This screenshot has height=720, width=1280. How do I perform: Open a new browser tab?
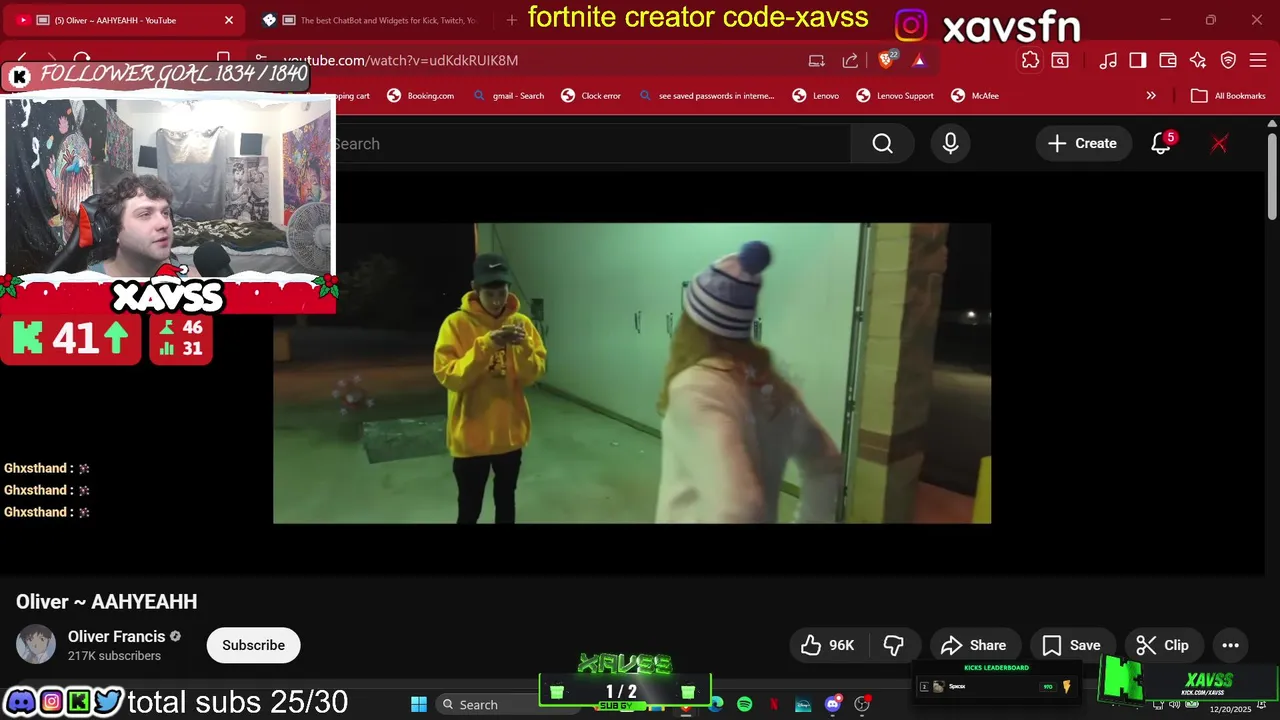511,20
